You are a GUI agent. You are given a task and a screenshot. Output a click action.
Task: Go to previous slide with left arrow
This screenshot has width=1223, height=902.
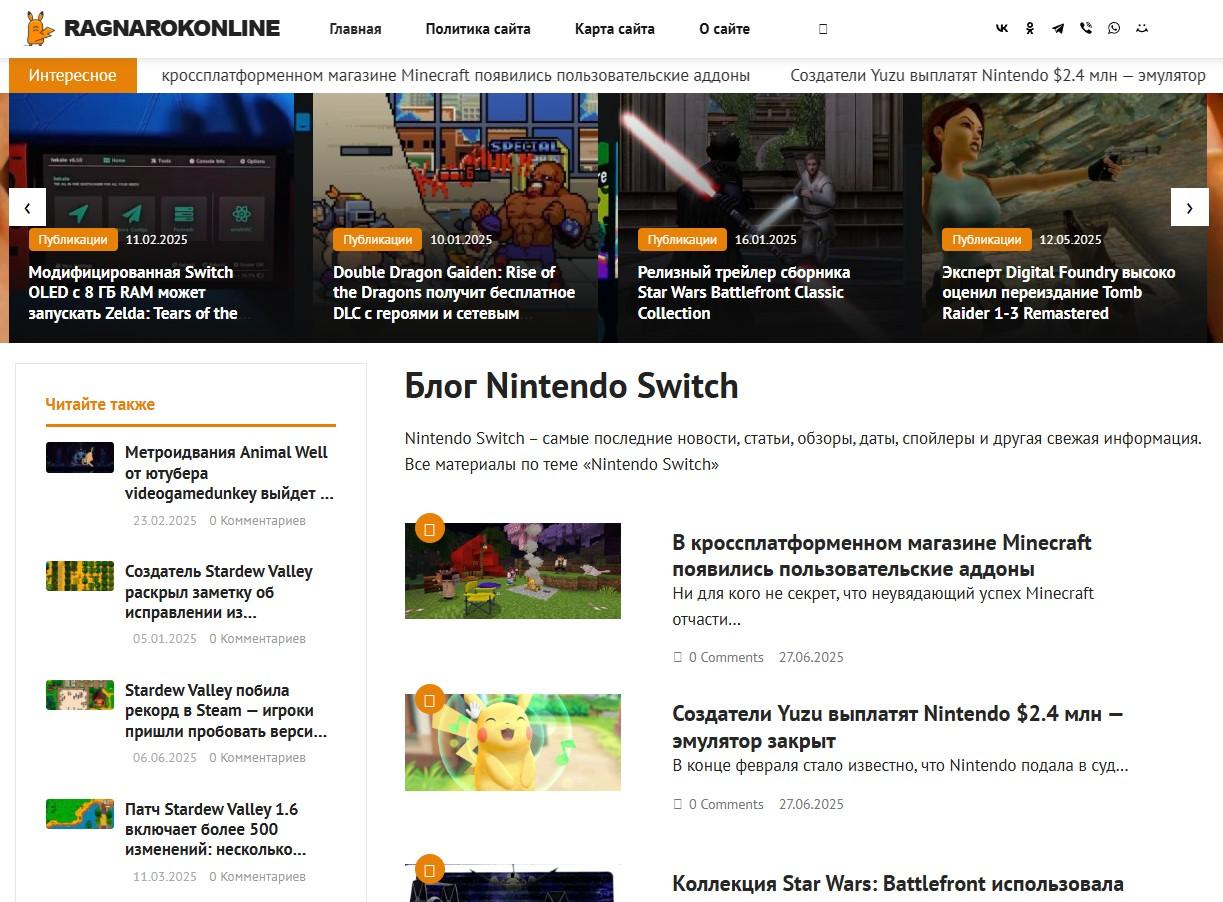27,207
